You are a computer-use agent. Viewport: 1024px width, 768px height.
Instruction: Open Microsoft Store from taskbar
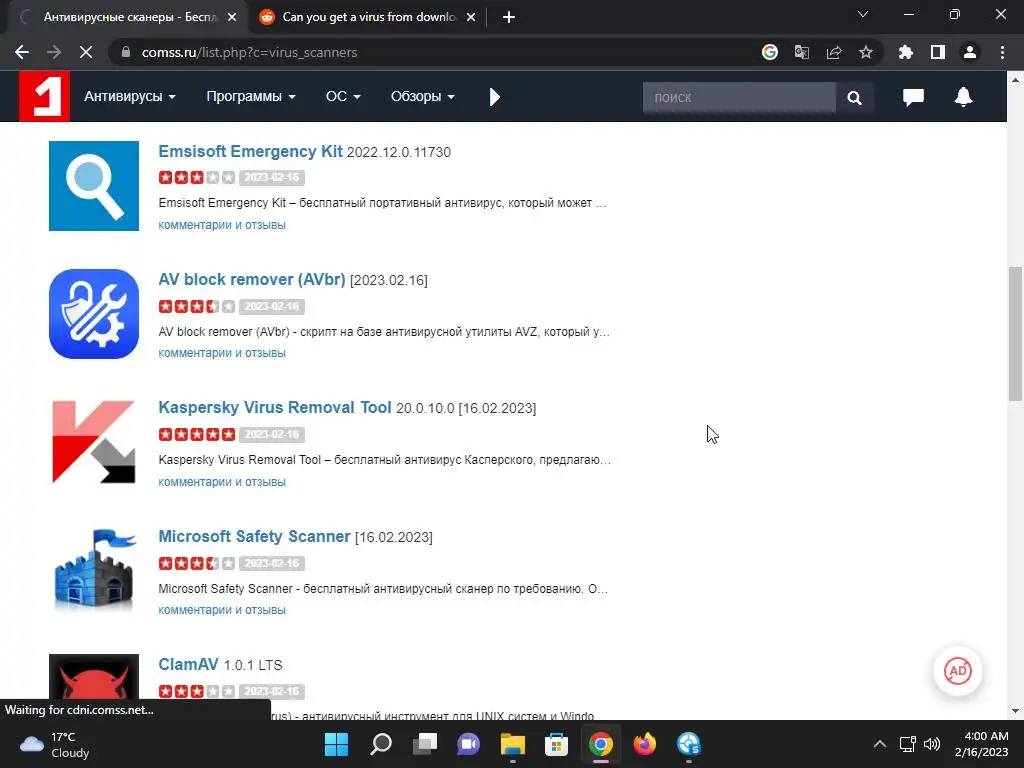coord(556,744)
